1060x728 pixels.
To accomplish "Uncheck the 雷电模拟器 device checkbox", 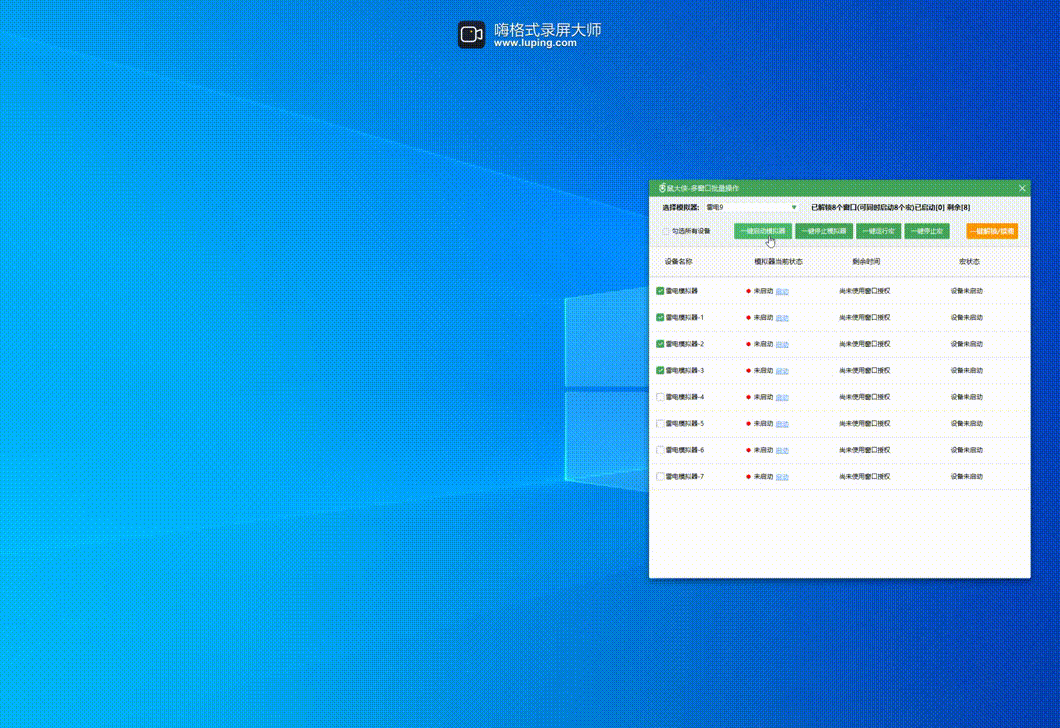I will pos(660,291).
